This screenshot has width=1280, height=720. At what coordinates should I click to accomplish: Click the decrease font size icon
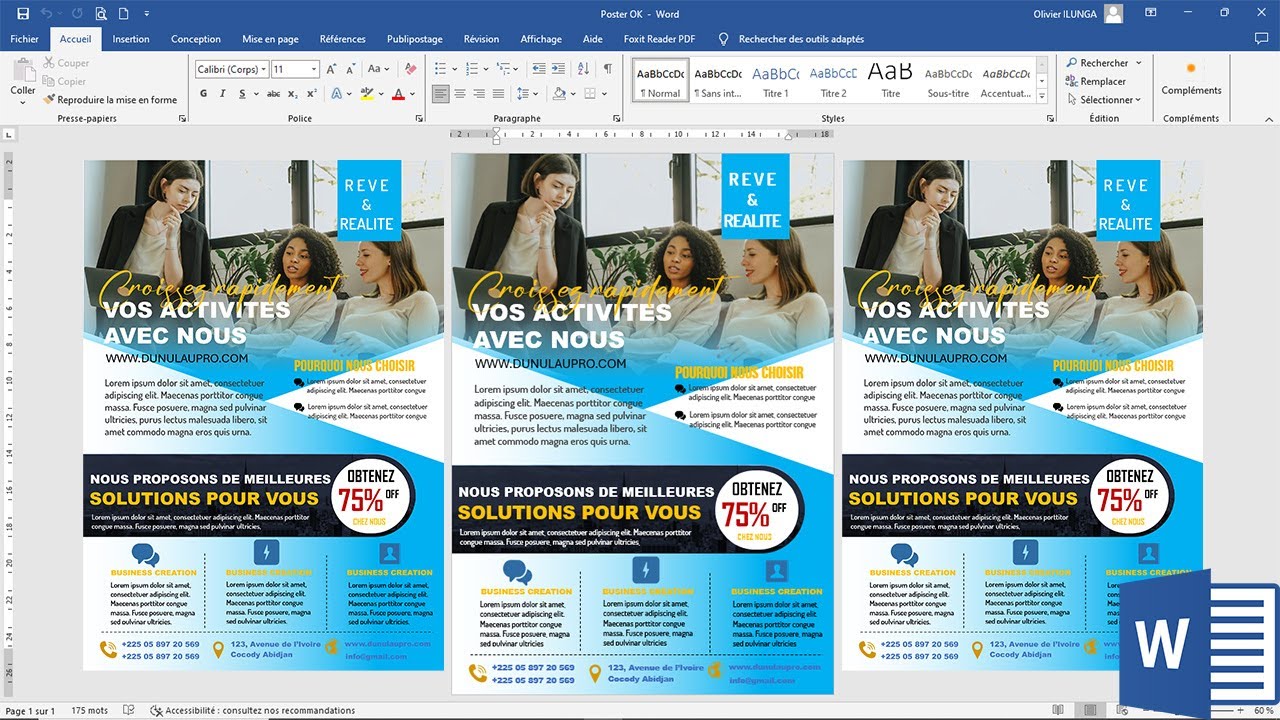(350, 69)
